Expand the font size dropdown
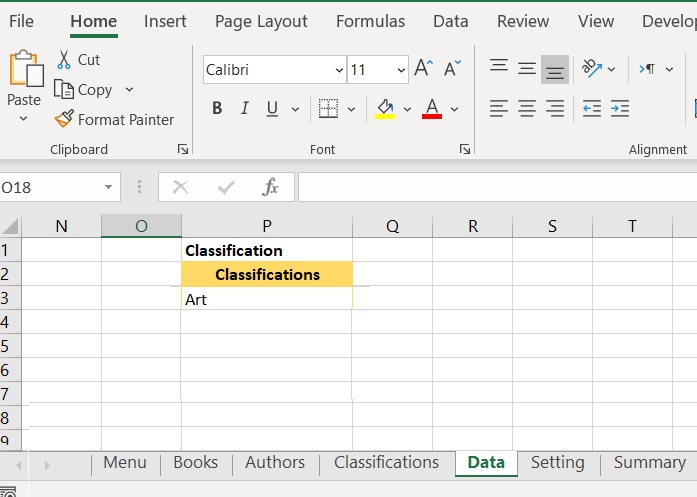The width and height of the screenshot is (697, 497). point(401,70)
